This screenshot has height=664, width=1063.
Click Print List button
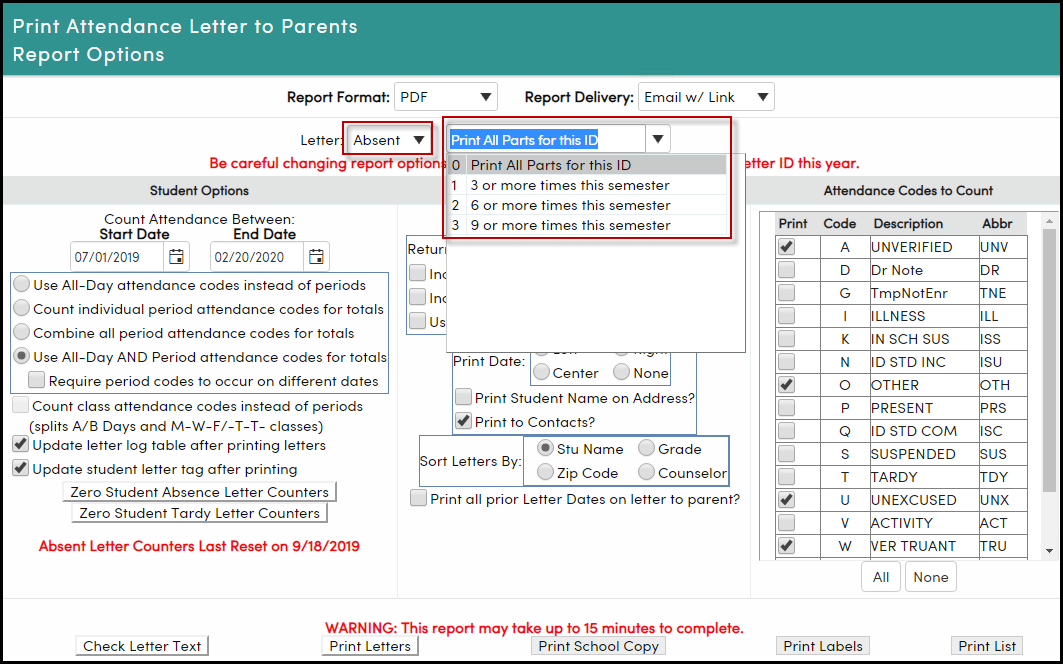[x=987, y=646]
